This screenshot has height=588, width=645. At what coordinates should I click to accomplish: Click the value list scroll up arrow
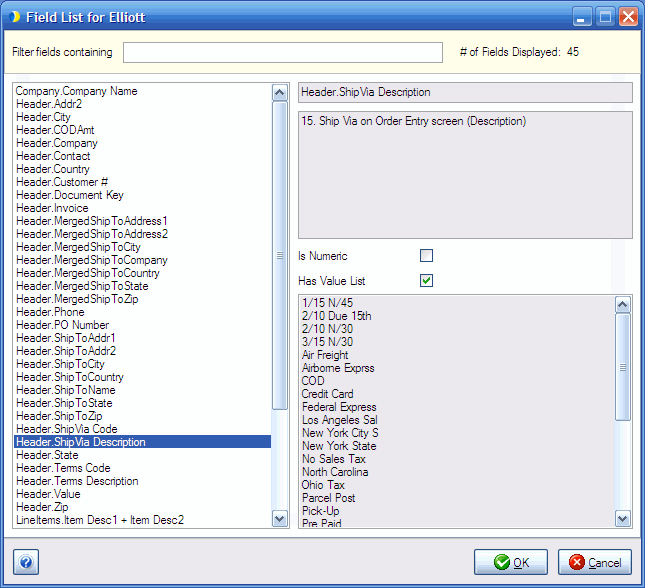(x=622, y=305)
